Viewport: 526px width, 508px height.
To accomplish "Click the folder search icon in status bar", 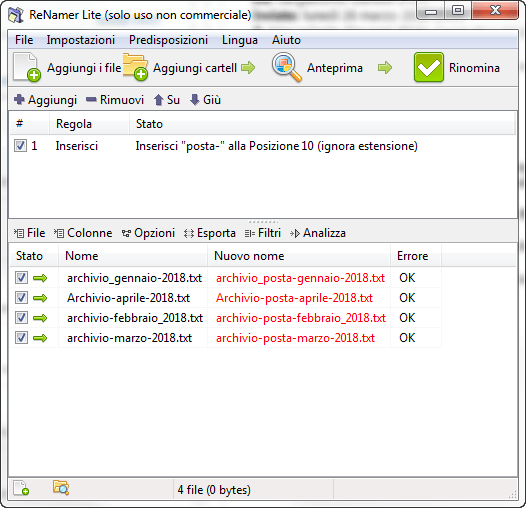I will 61,488.
